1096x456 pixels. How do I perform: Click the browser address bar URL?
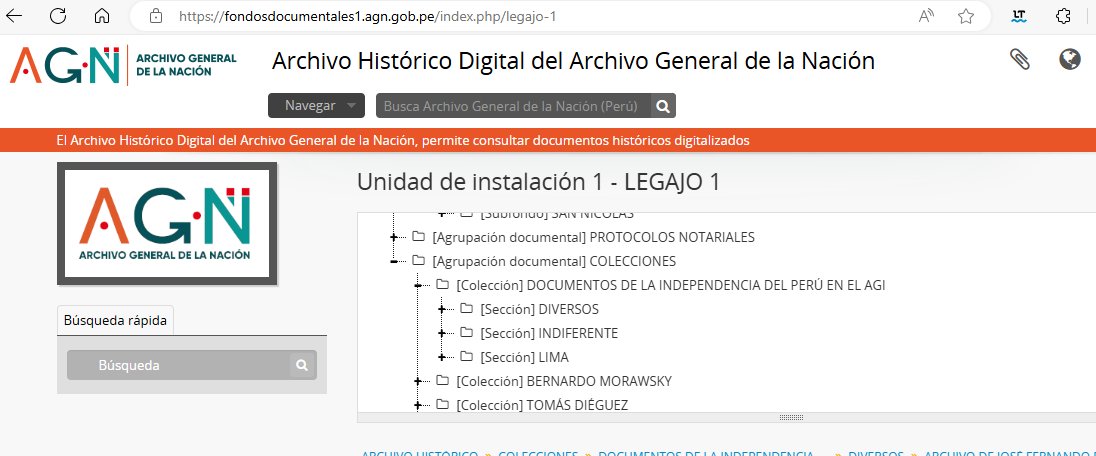pyautogui.click(x=368, y=16)
